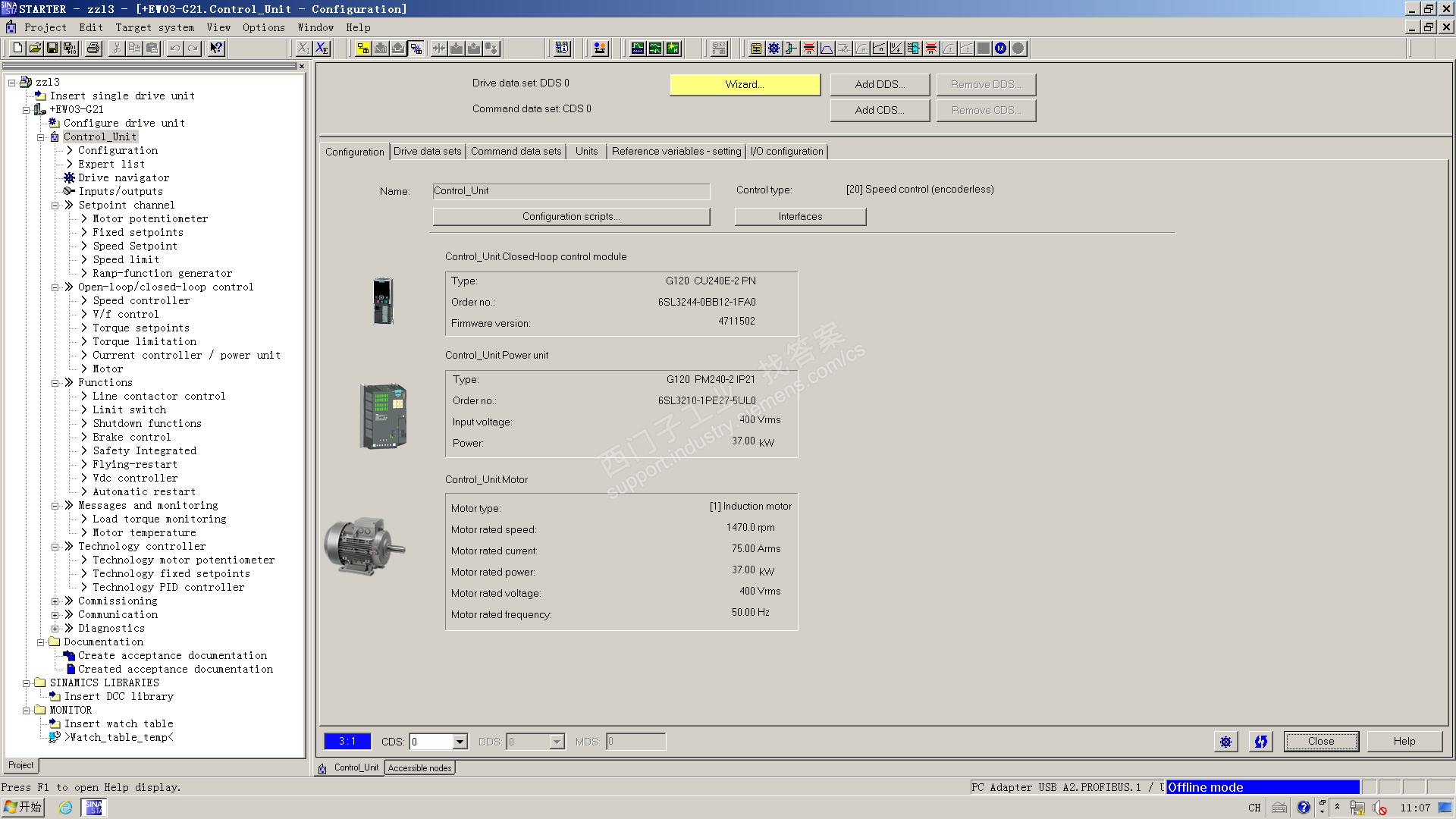The height and width of the screenshot is (819, 1456).
Task: Collapse the Functions tree node
Action: 55,383
